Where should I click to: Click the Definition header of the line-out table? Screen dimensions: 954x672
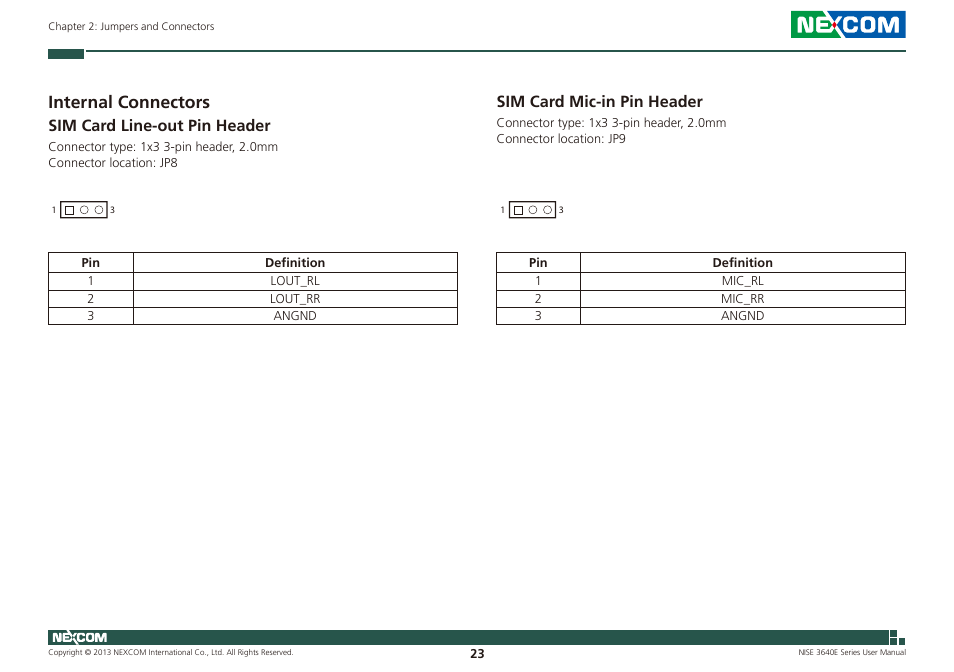point(295,263)
